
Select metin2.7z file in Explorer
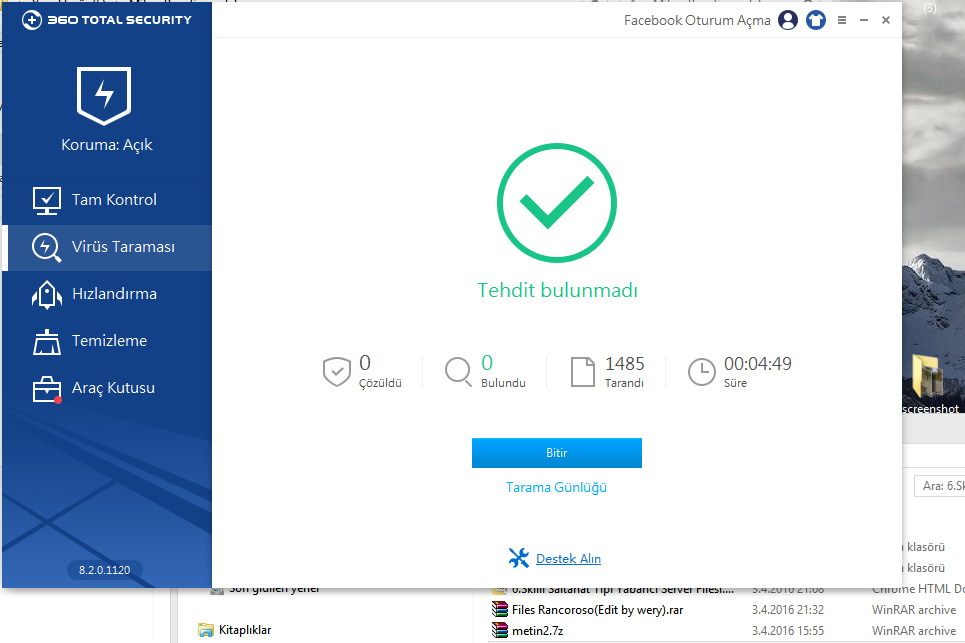pos(537,631)
